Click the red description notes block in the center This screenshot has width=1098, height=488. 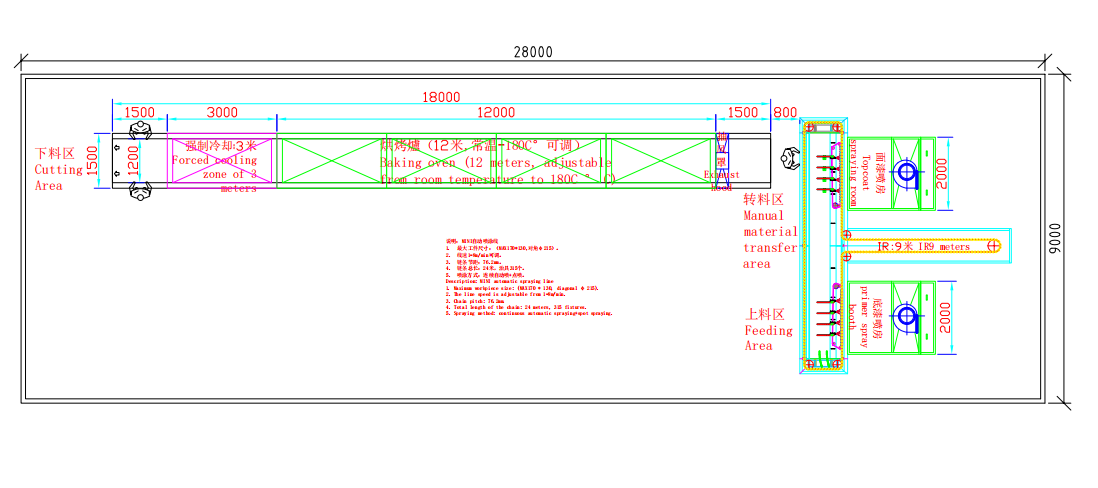(529, 277)
